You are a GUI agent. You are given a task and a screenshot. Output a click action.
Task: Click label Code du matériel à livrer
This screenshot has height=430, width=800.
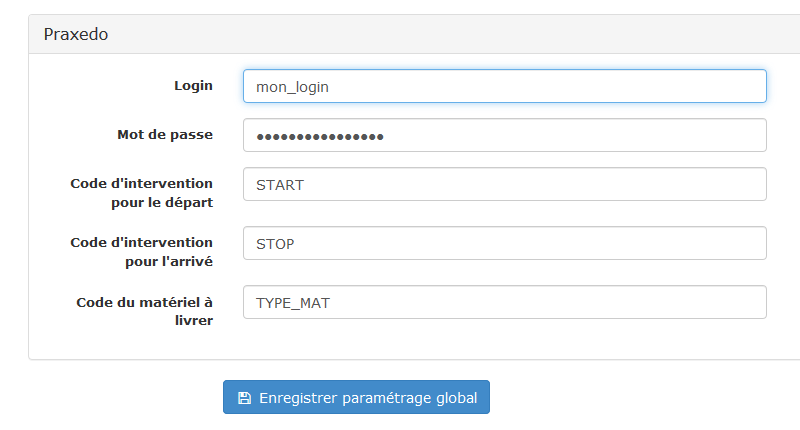pos(144,311)
